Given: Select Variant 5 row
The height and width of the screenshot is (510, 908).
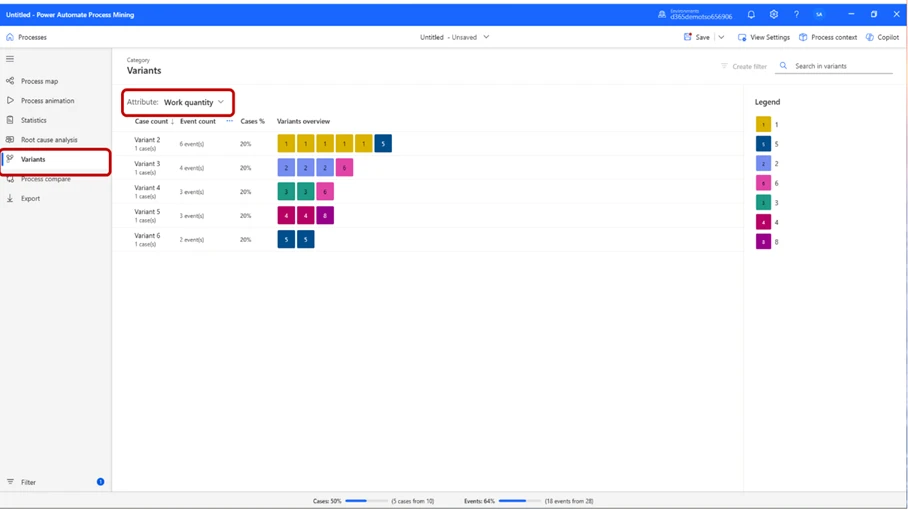Looking at the screenshot, I should (x=427, y=215).
